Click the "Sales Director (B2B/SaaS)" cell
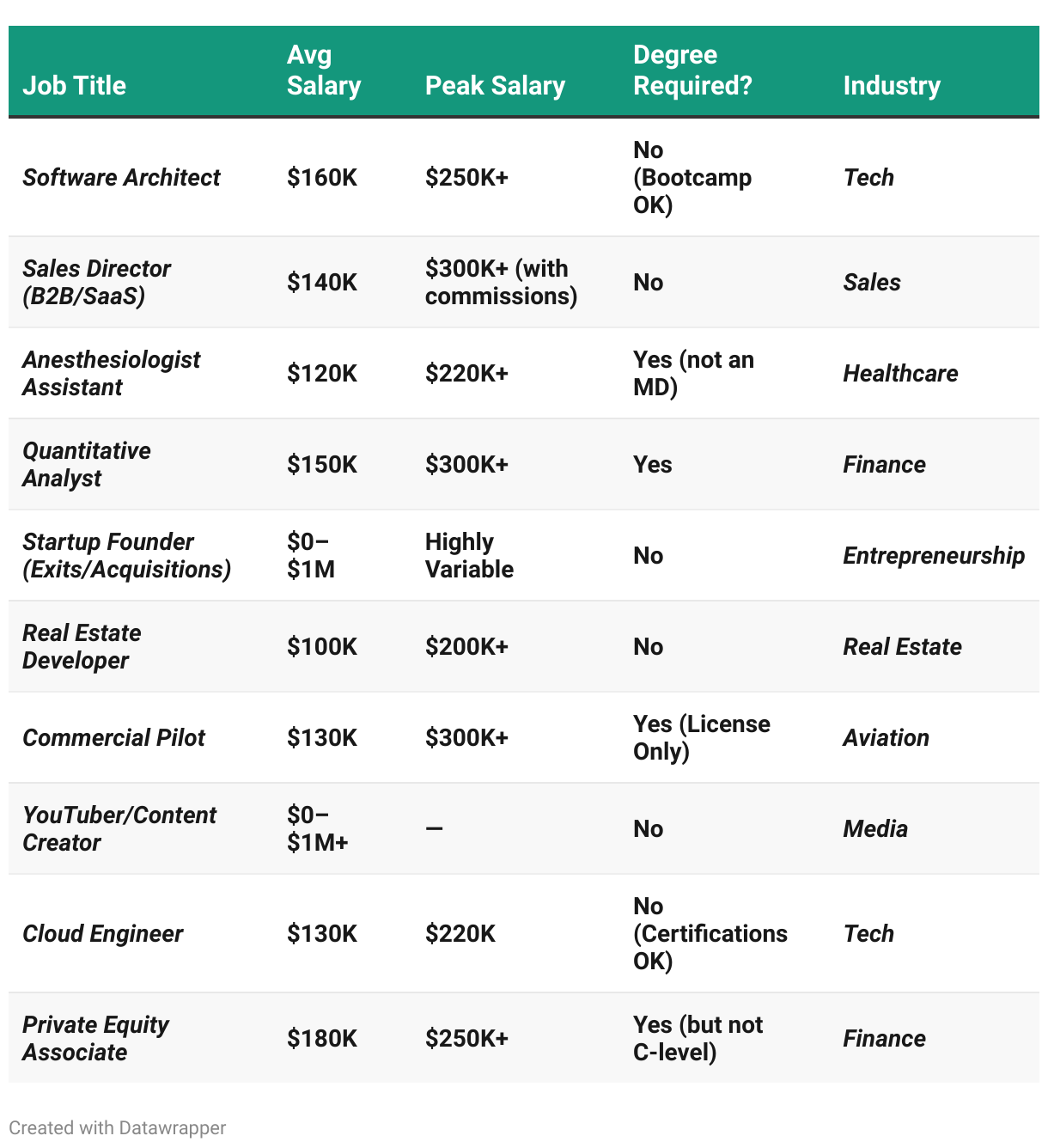Screen dimensions: 1048x1148 [96, 282]
